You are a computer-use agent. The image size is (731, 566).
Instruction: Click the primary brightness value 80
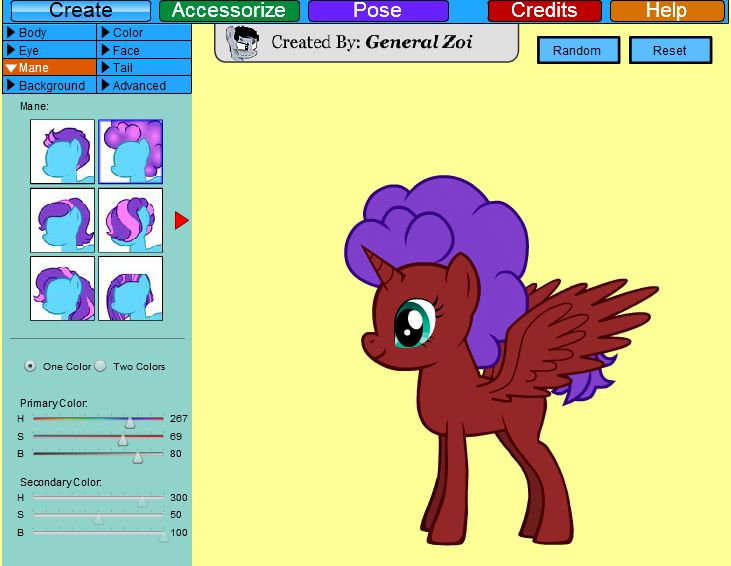pyautogui.click(x=176, y=454)
